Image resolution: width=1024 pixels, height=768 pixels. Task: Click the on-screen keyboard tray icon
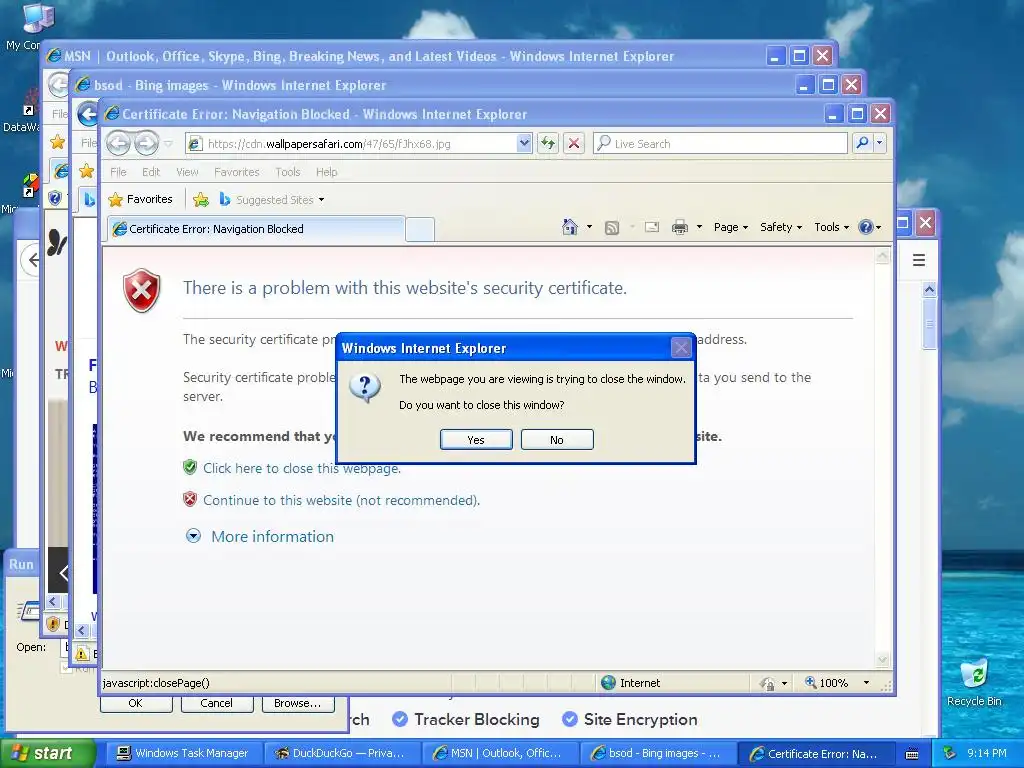pos(912,754)
